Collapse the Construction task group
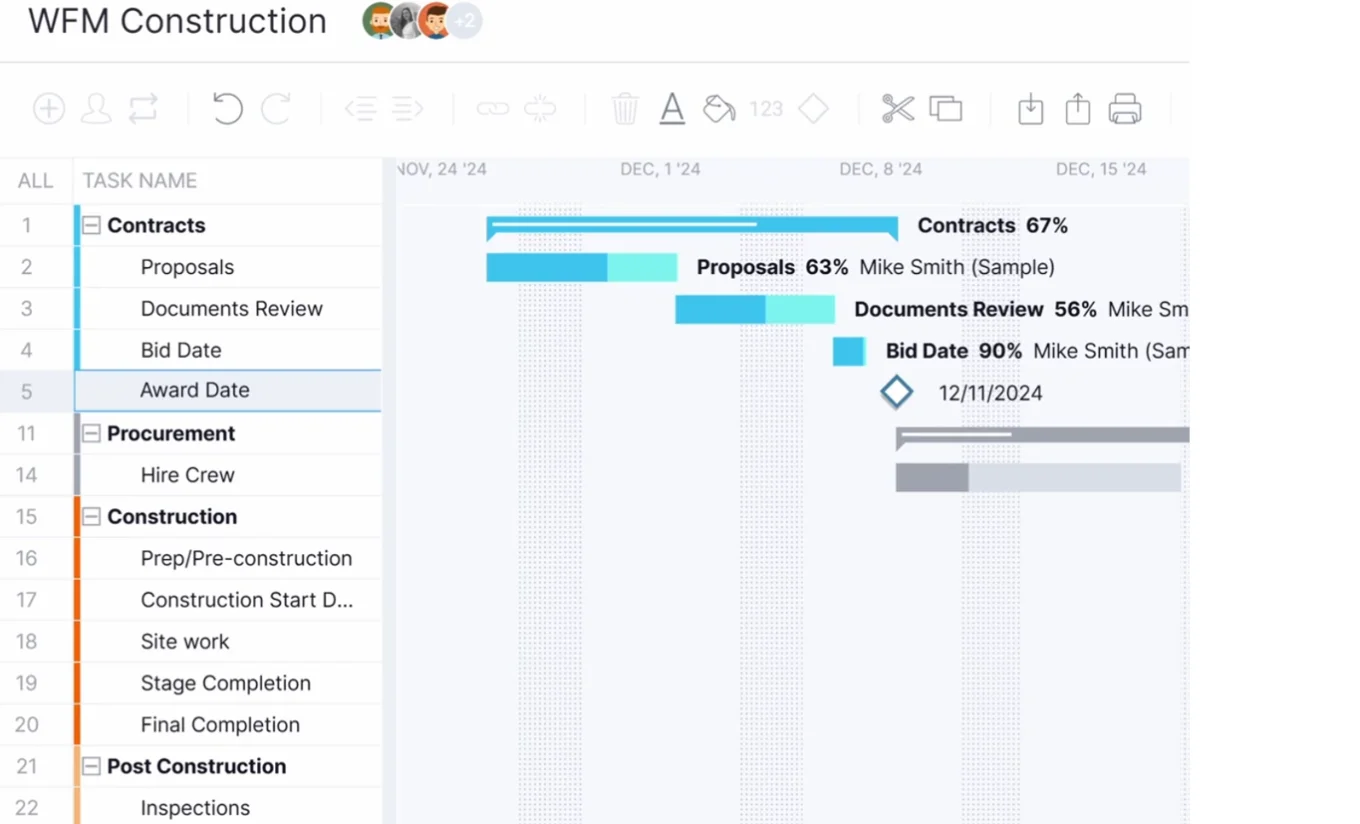 click(x=91, y=517)
